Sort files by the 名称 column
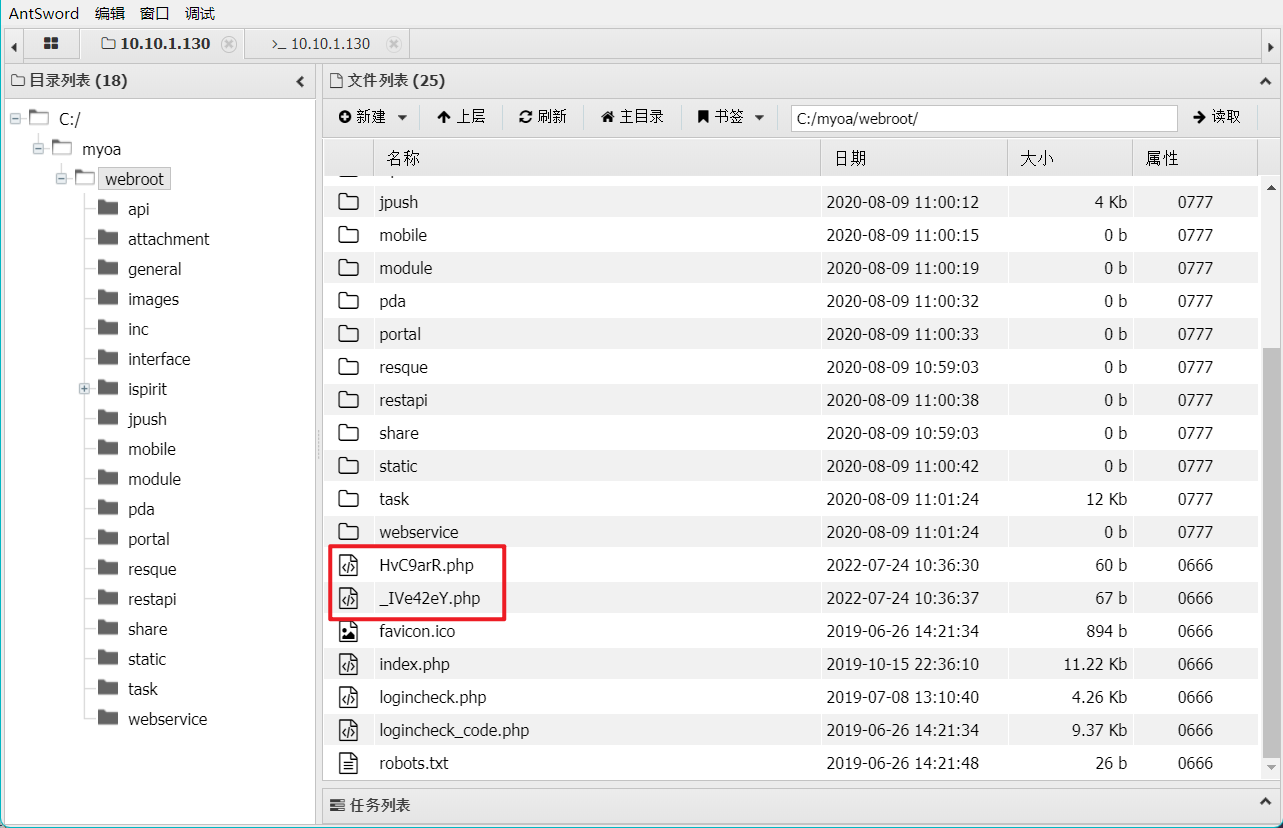 pyautogui.click(x=597, y=158)
